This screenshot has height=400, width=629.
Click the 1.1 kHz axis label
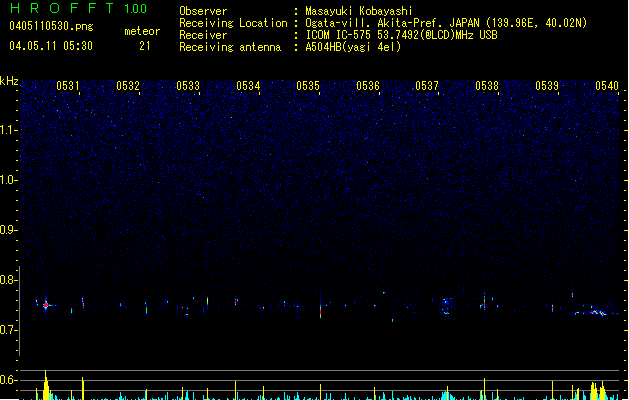point(8,130)
